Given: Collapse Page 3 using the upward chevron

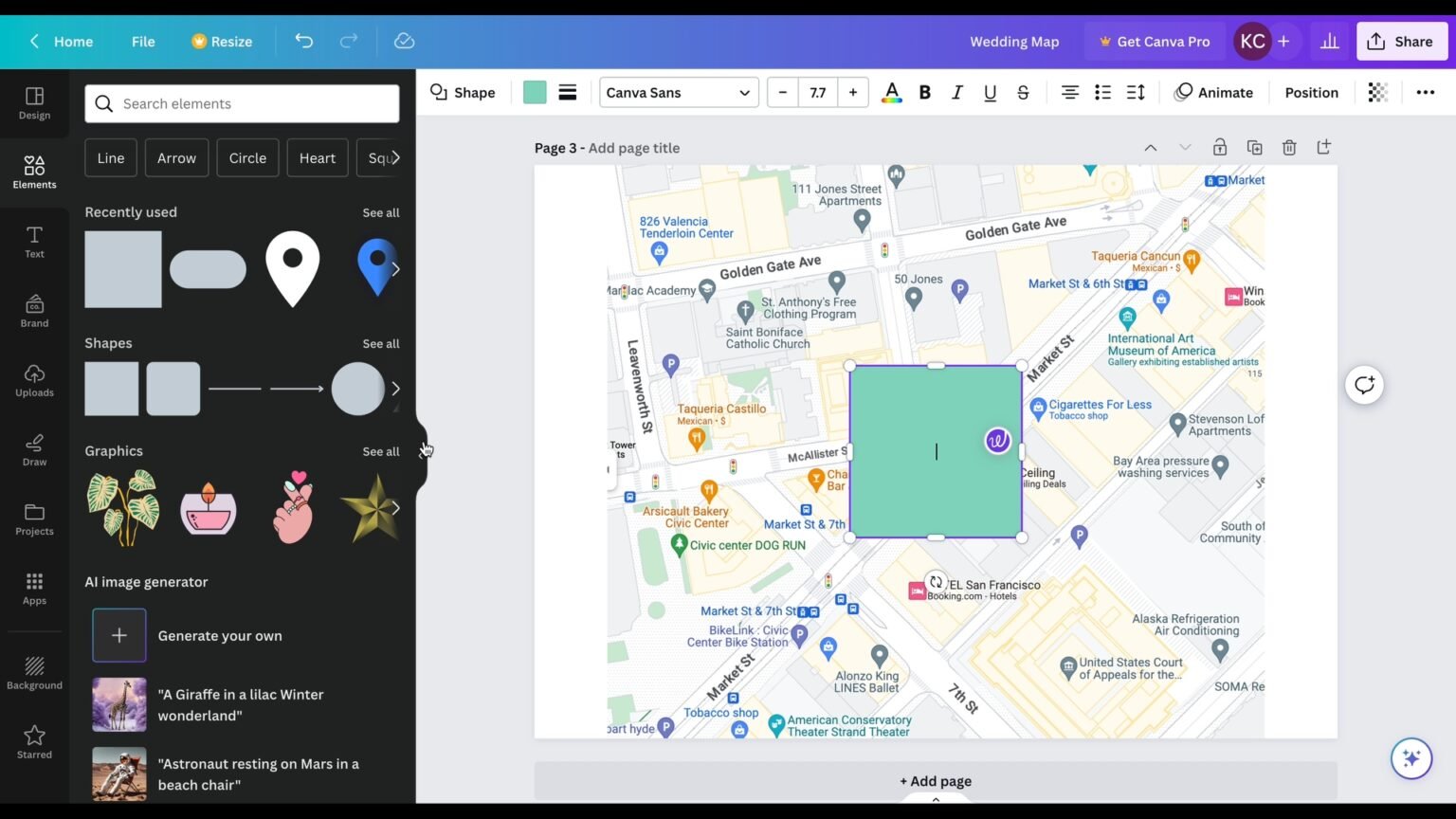Looking at the screenshot, I should (x=1150, y=147).
